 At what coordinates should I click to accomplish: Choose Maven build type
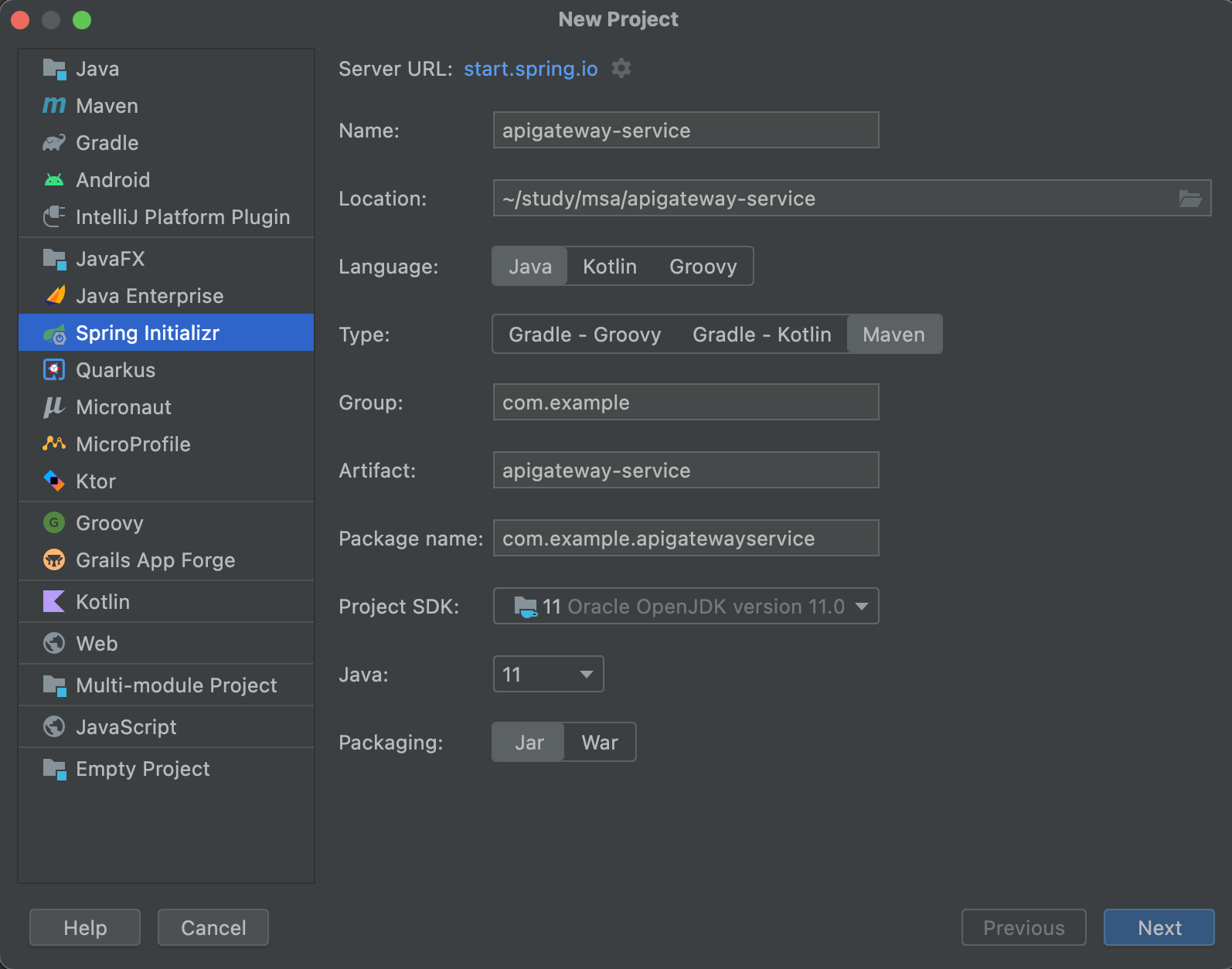point(894,335)
